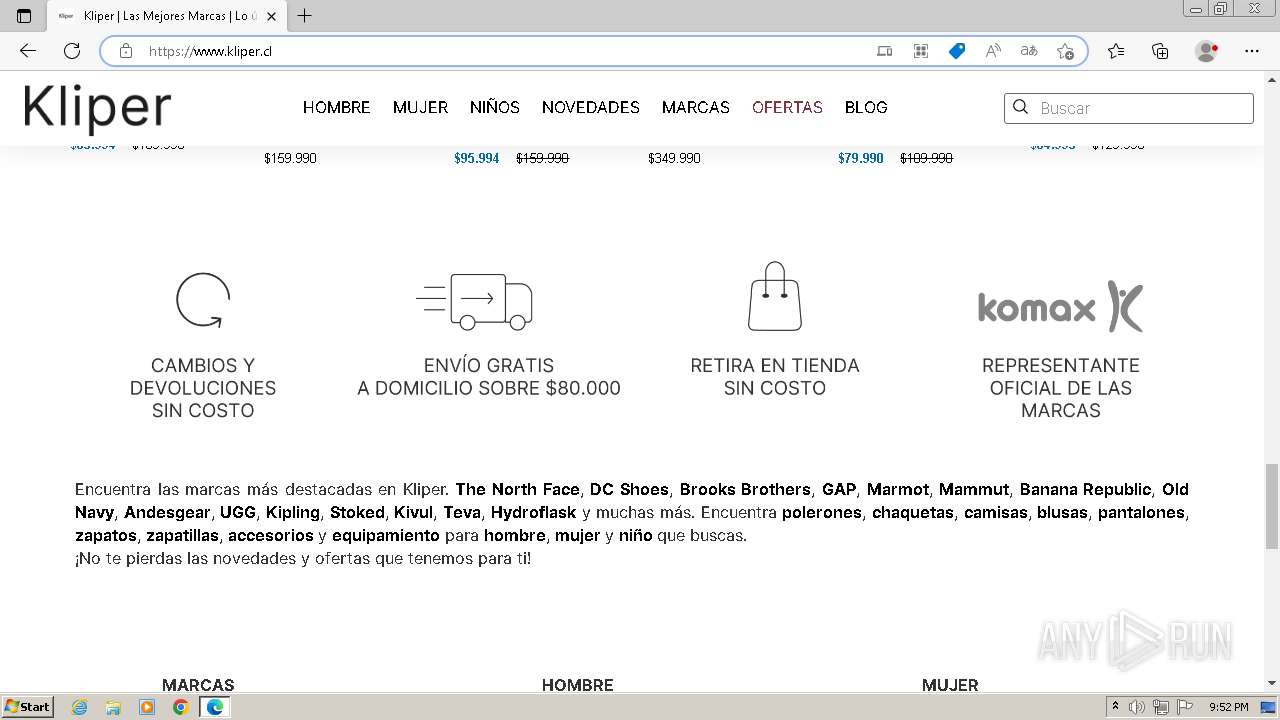Open The North Face link
1280x720 pixels.
point(518,489)
